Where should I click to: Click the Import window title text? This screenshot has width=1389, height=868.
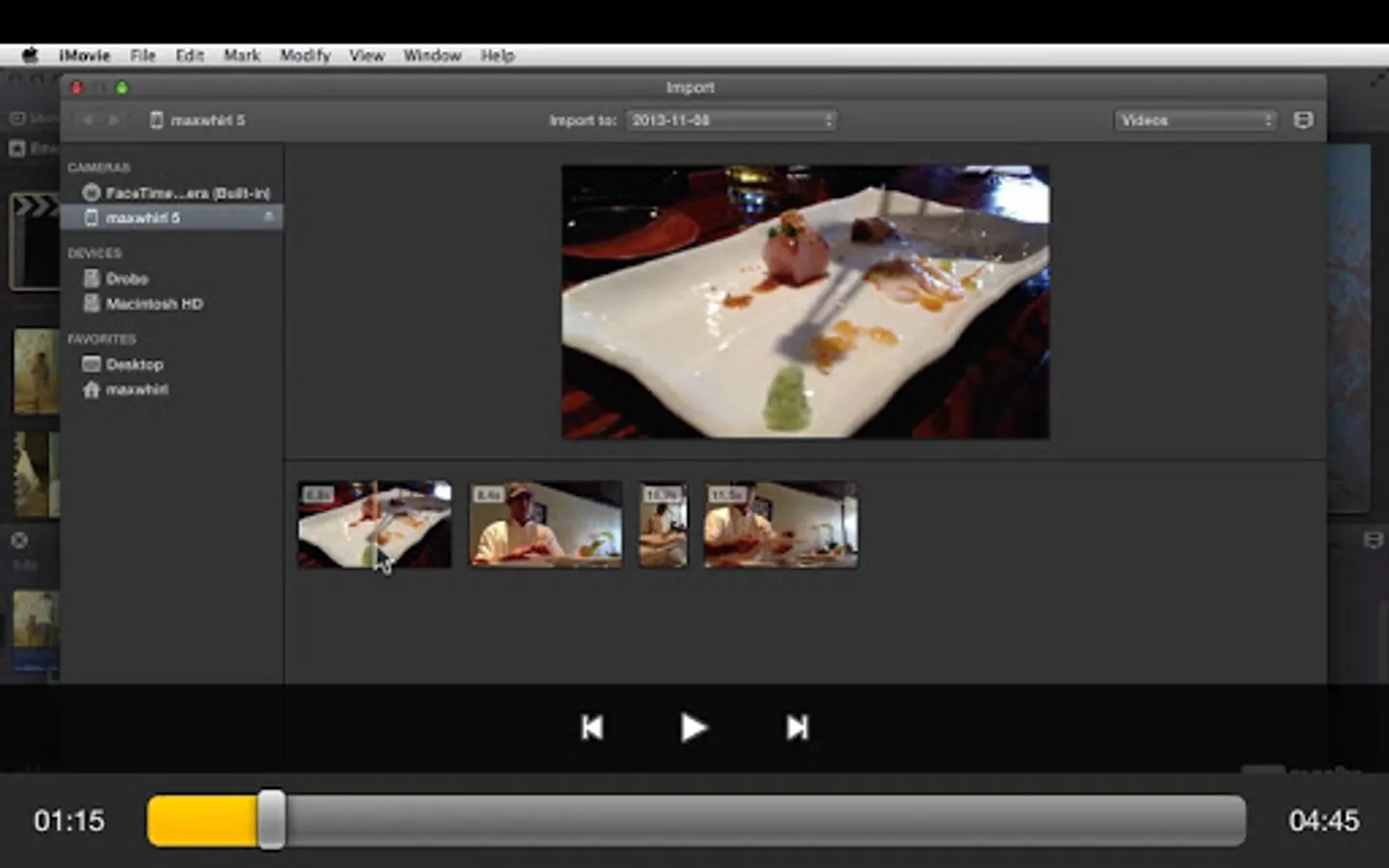pyautogui.click(x=691, y=88)
